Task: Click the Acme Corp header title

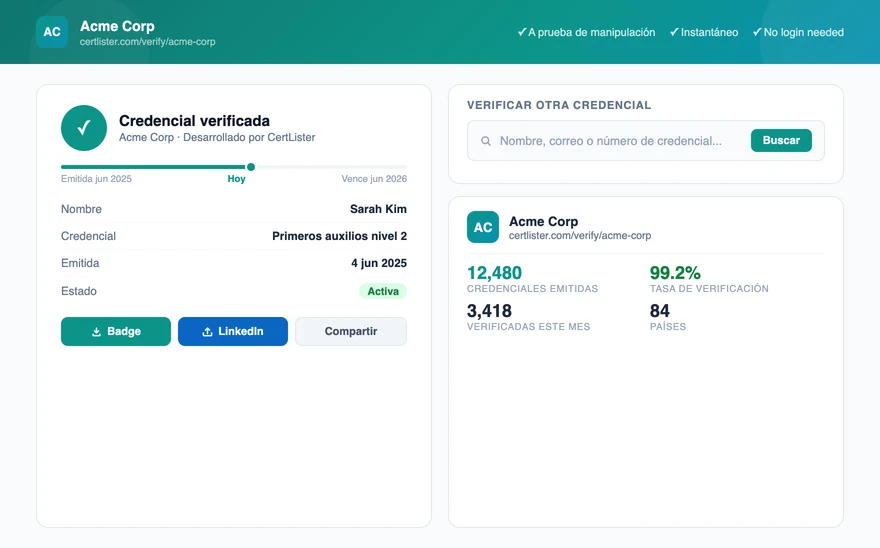Action: point(117,26)
